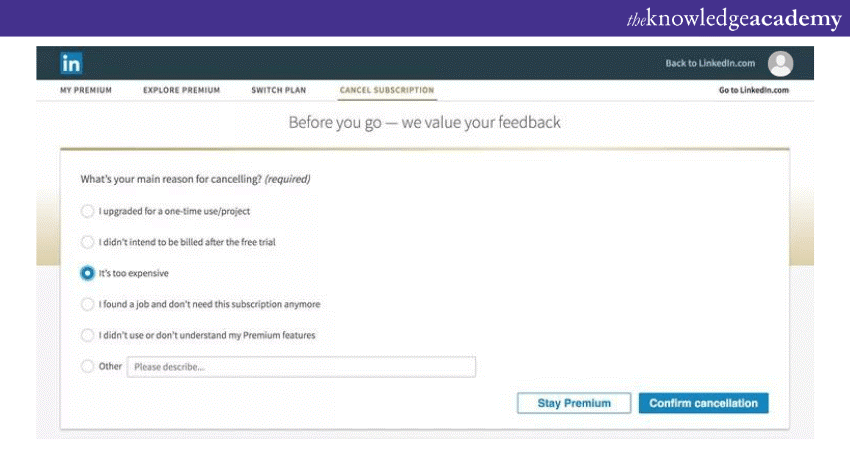
Task: Choose the 'Other' radio button
Action: click(x=87, y=367)
